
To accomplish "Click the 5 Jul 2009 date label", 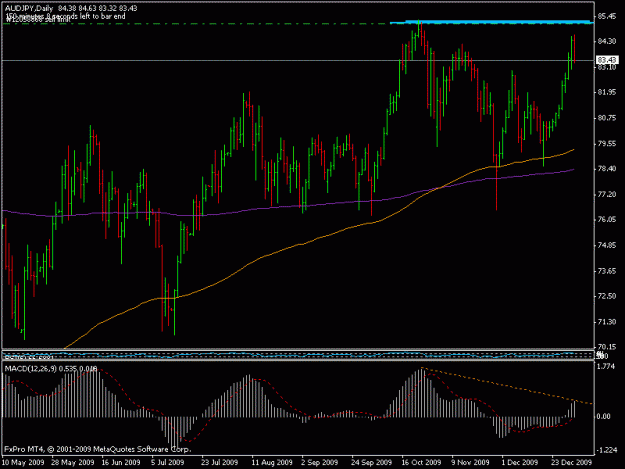I will click(x=167, y=463).
